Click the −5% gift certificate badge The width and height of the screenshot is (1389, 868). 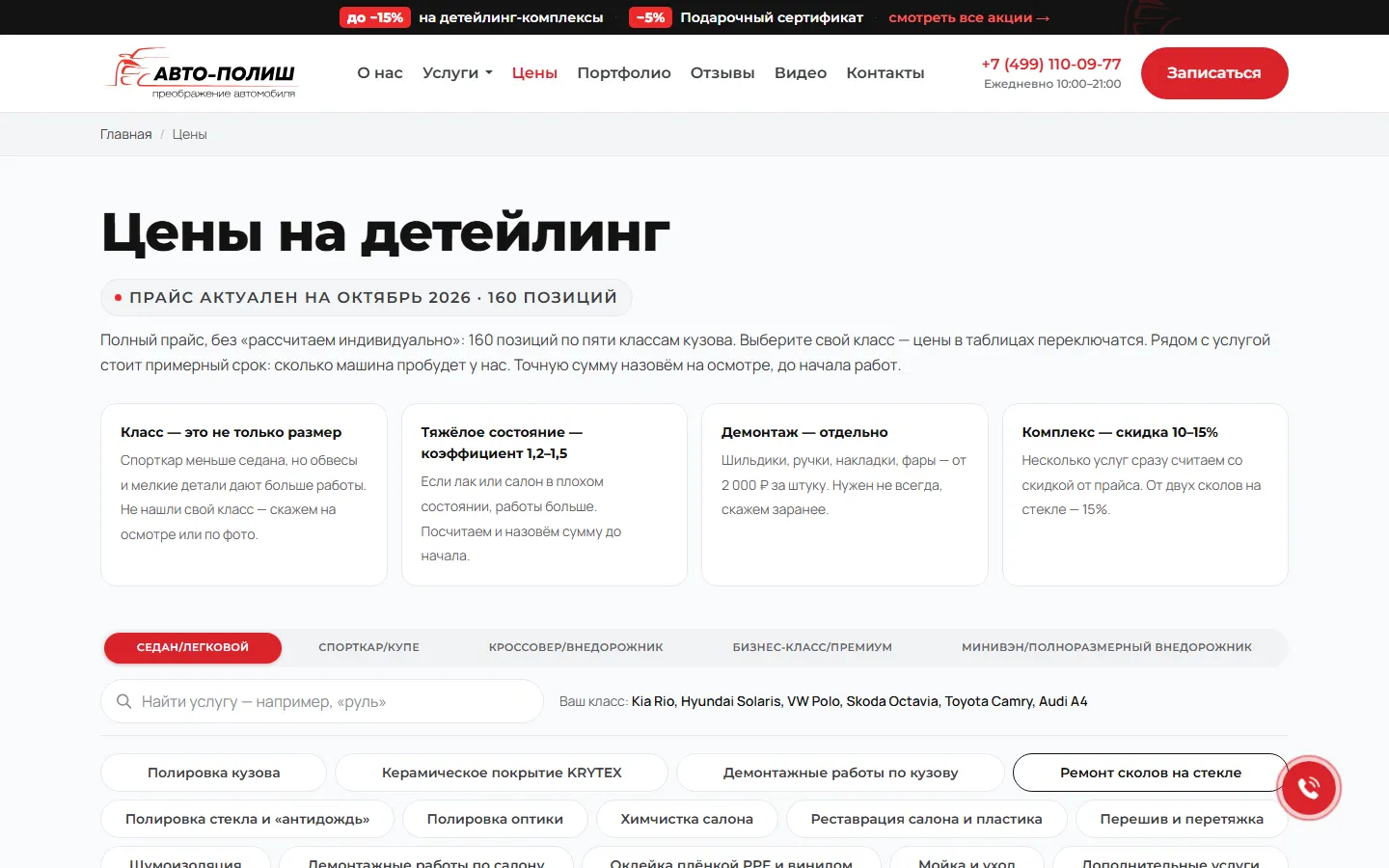click(650, 17)
